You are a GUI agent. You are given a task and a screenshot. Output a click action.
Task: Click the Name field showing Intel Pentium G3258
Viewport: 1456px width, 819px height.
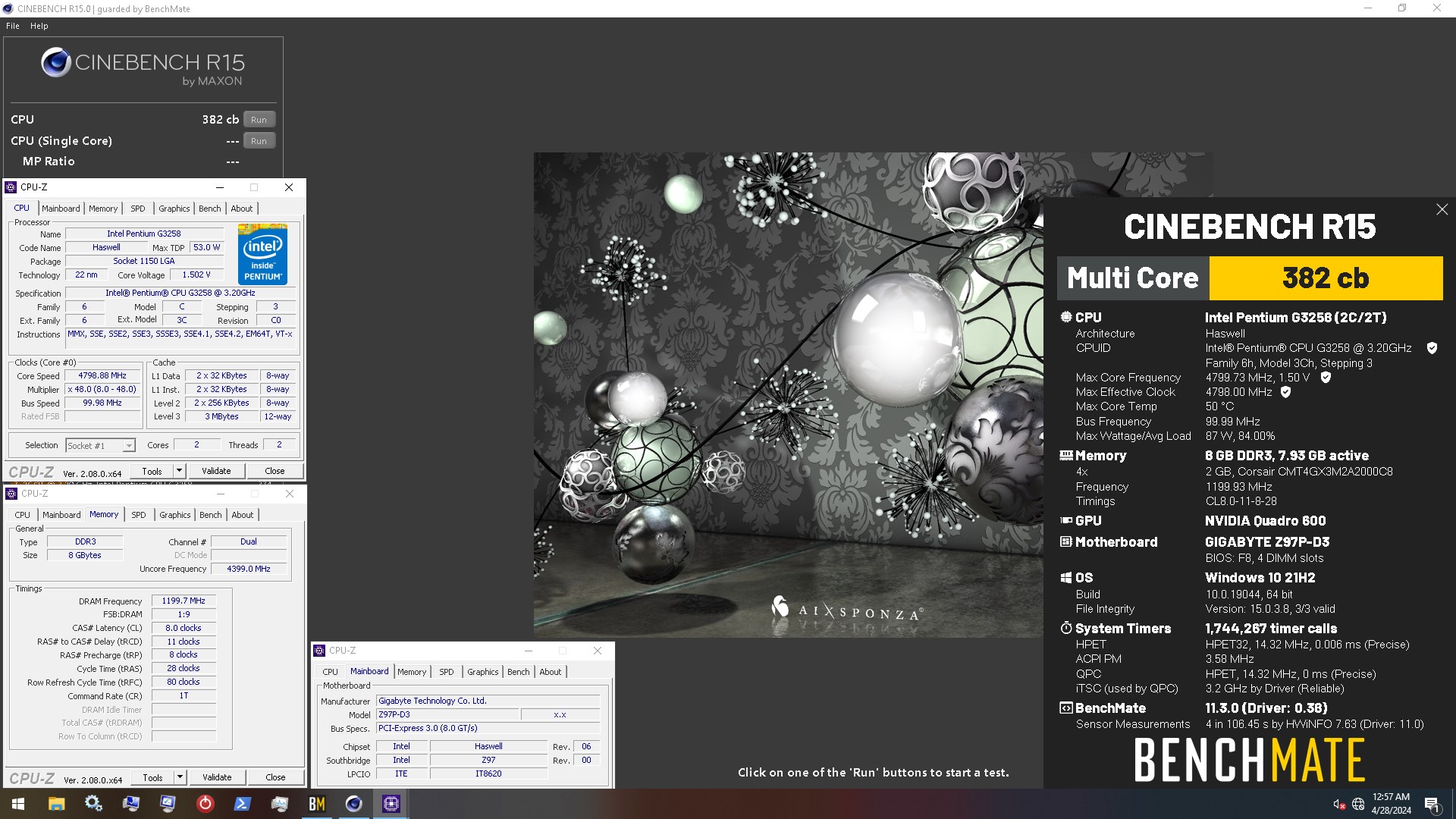pyautogui.click(x=144, y=234)
